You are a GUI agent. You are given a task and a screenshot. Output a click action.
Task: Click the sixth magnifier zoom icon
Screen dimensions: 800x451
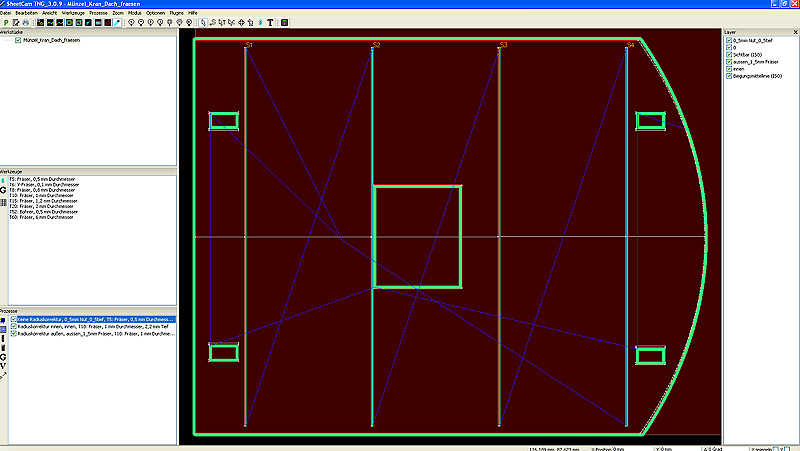(180, 22)
